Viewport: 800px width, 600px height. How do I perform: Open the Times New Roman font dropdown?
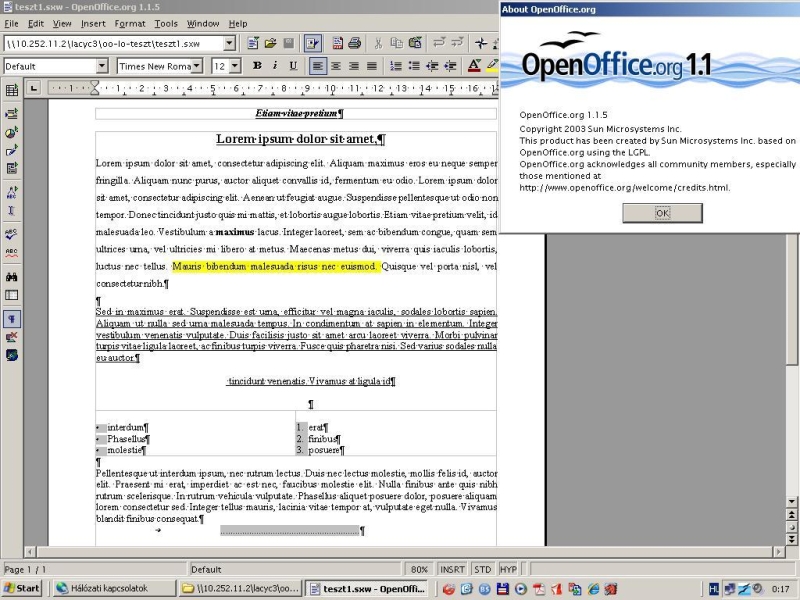(x=197, y=66)
